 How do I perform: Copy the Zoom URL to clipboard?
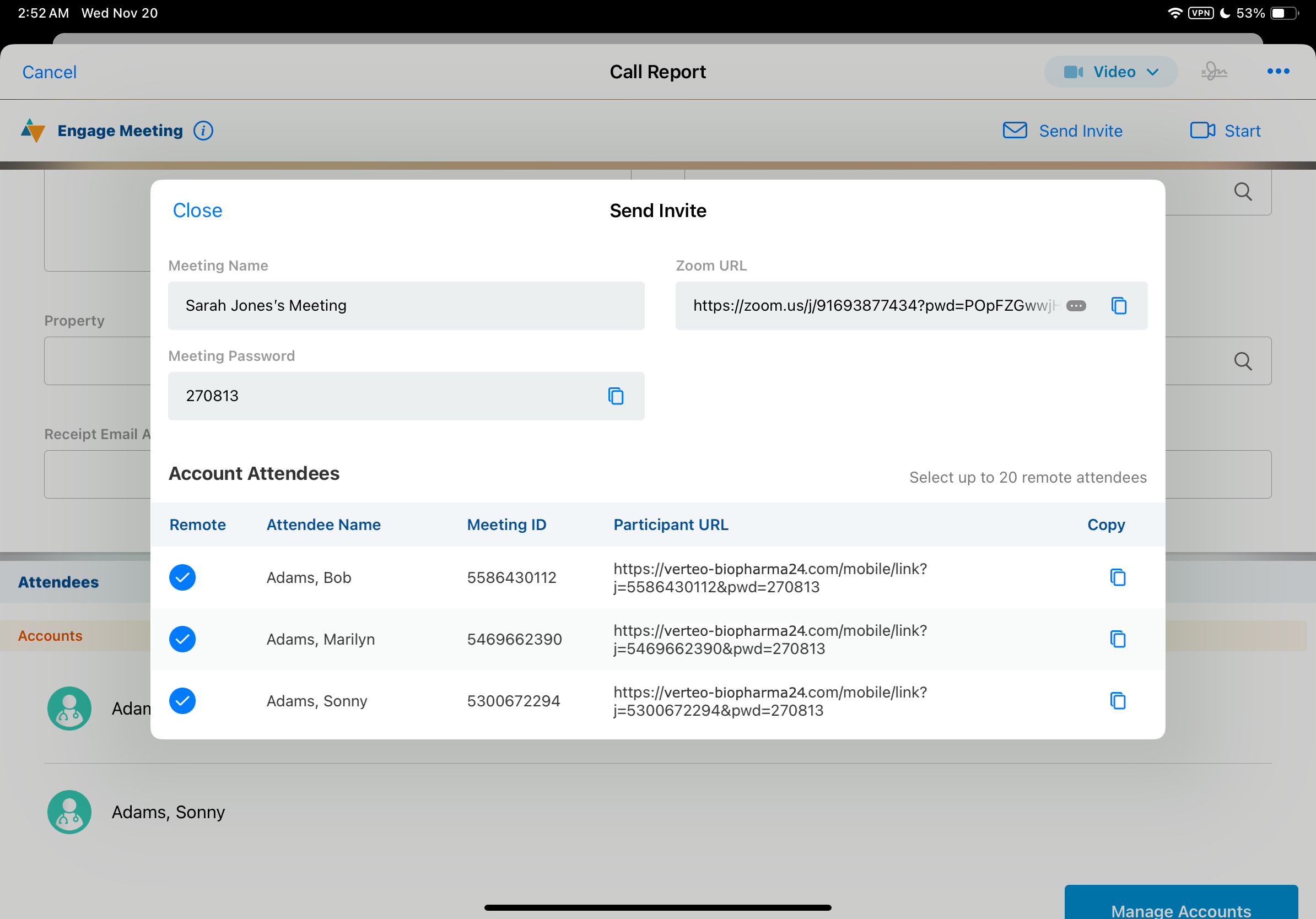tap(1118, 305)
